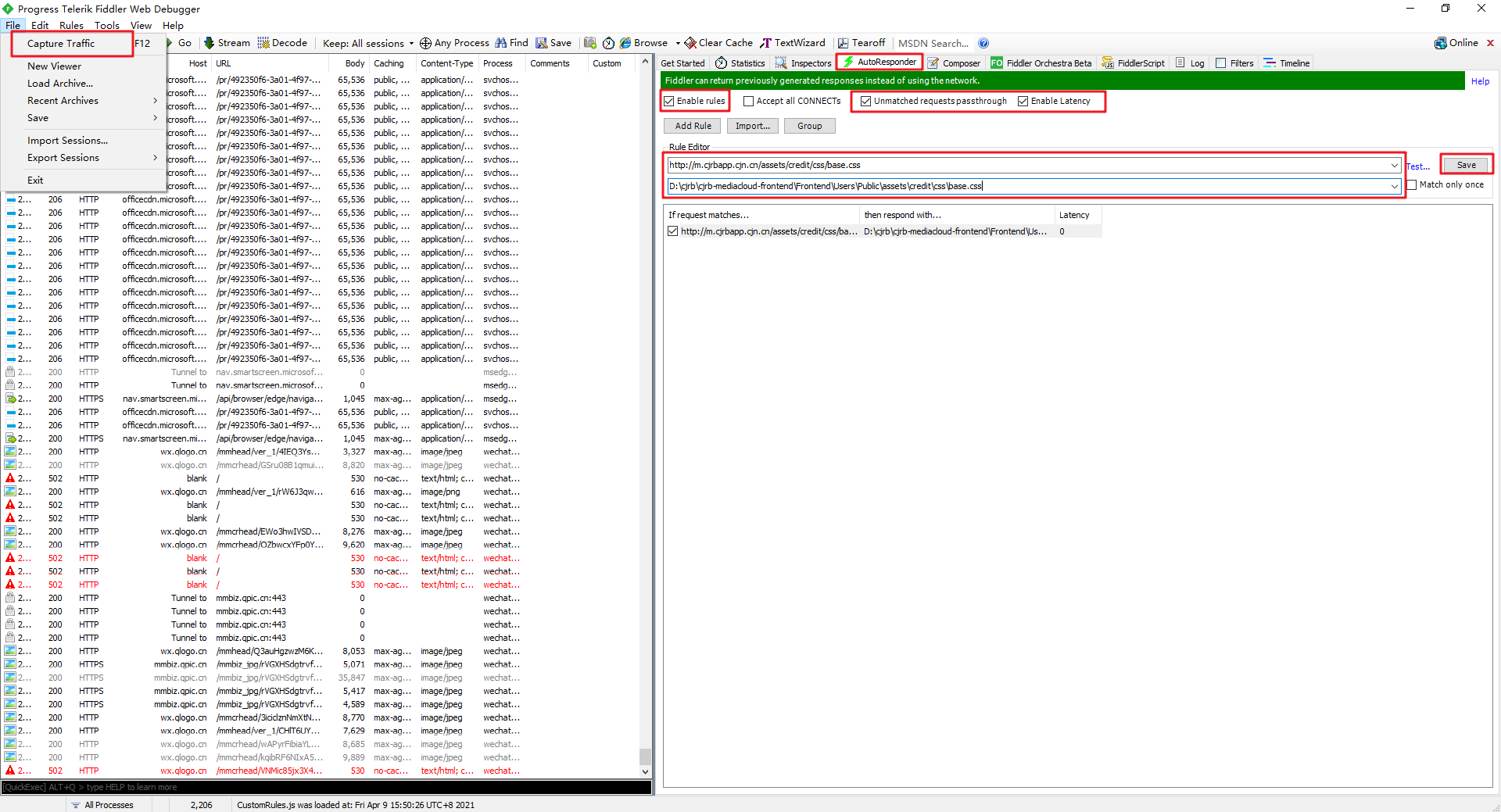Click the camera screenshot toolbar icon
The width and height of the screenshot is (1501, 812).
click(590, 43)
